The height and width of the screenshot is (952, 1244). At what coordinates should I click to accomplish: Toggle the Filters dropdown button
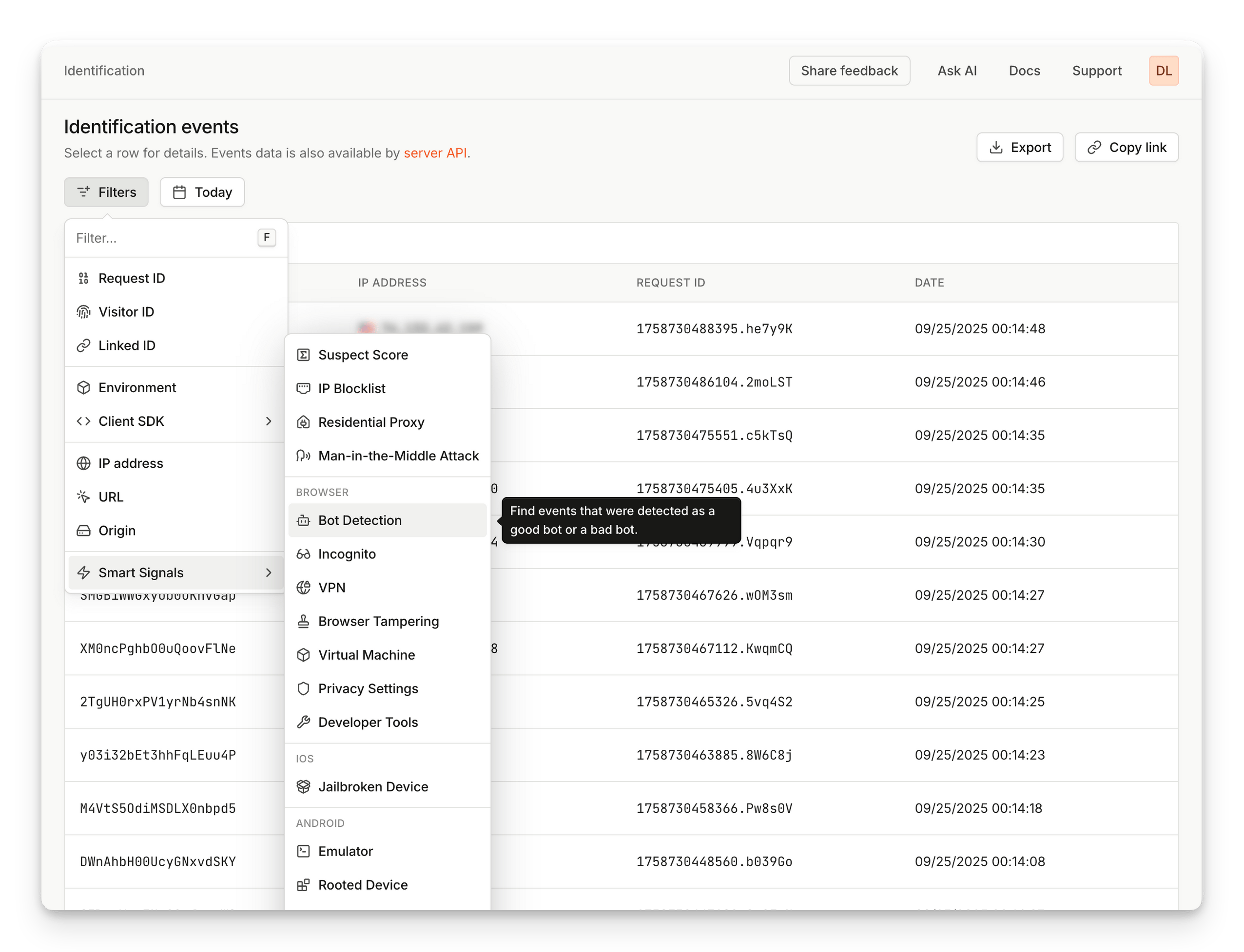[x=106, y=192]
